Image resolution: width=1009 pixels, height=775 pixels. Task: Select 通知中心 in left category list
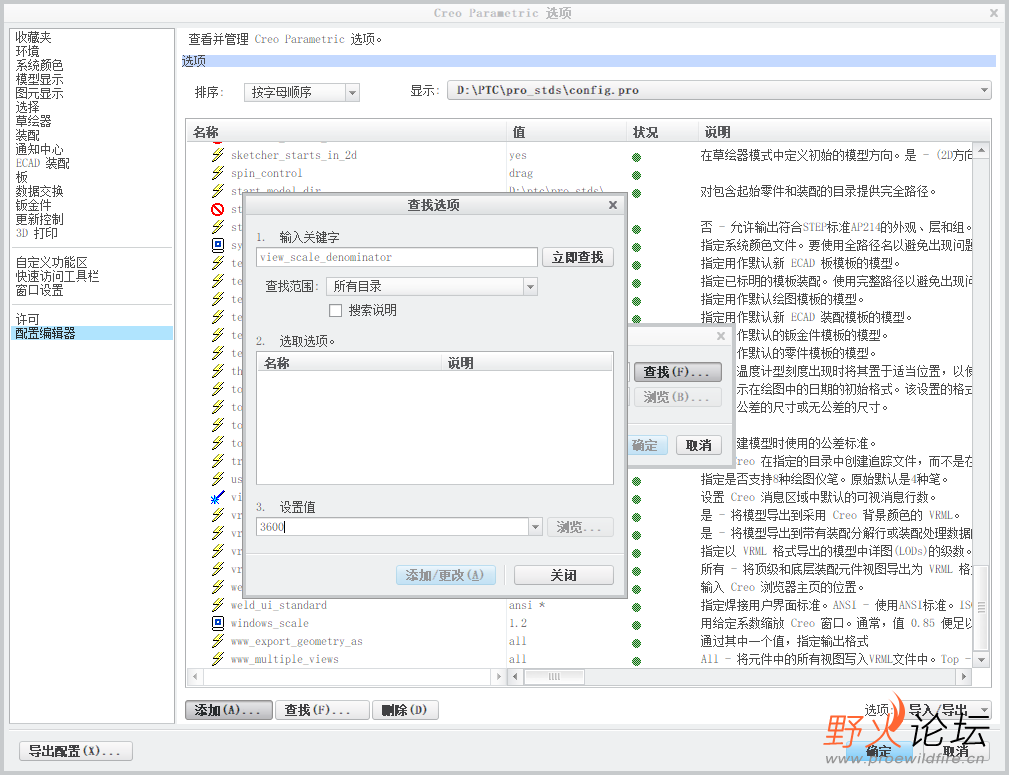click(39, 149)
